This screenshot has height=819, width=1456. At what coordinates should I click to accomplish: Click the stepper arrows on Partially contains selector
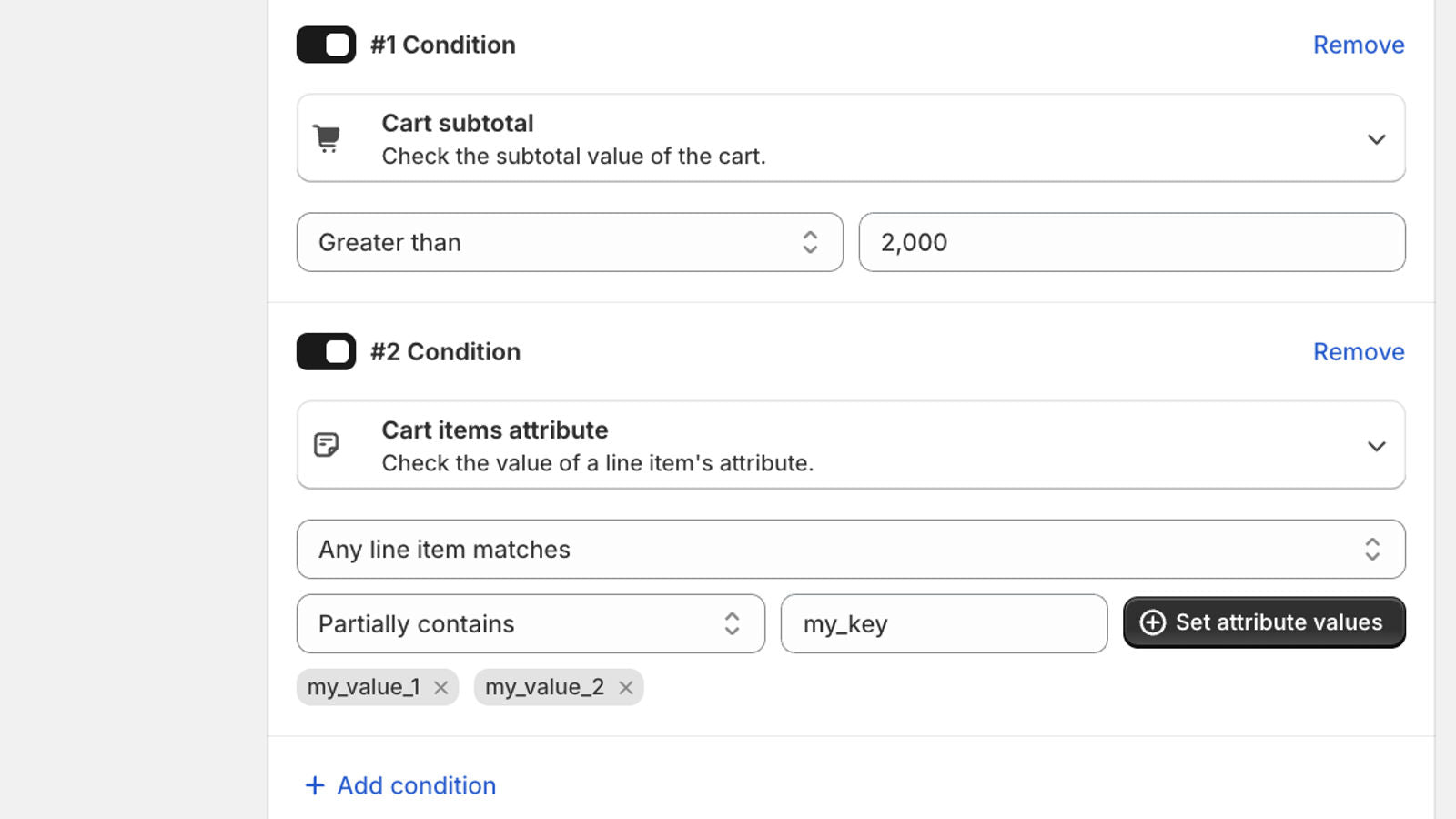click(x=733, y=623)
